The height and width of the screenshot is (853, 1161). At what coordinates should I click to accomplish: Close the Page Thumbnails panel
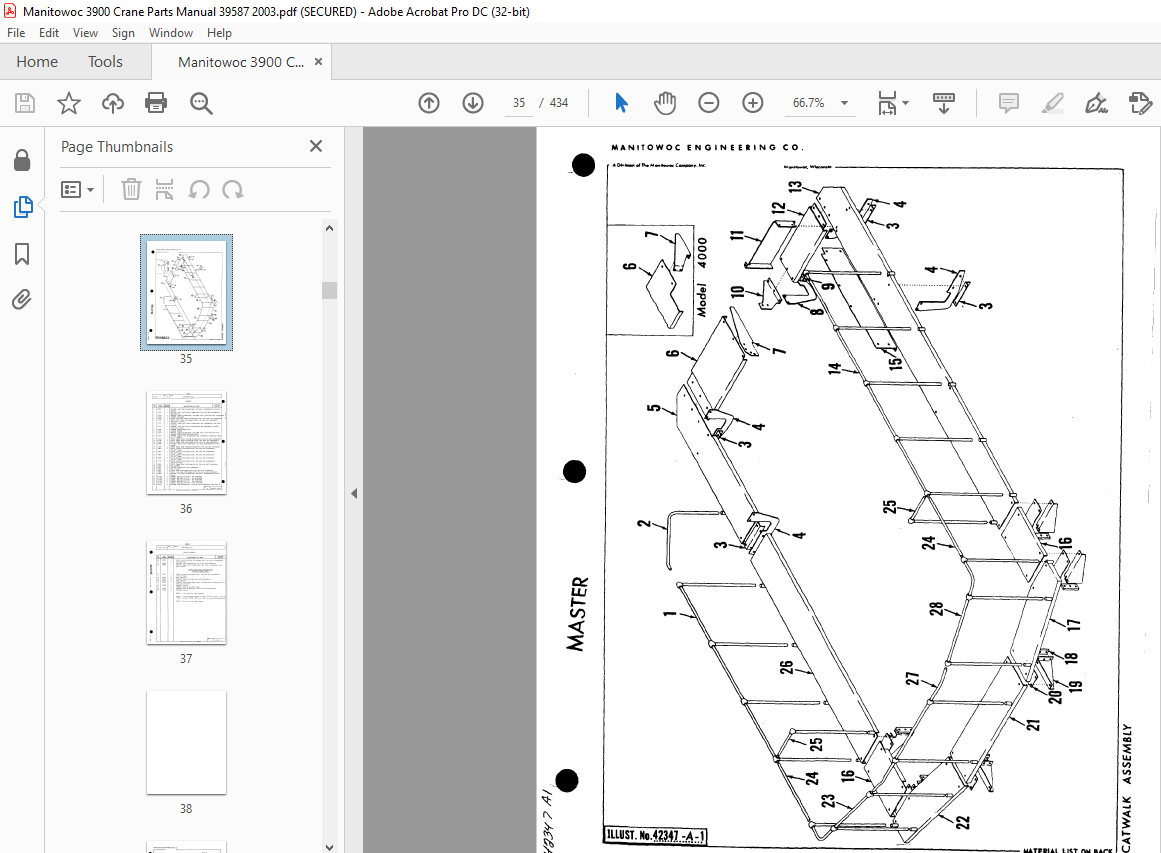tap(315, 146)
